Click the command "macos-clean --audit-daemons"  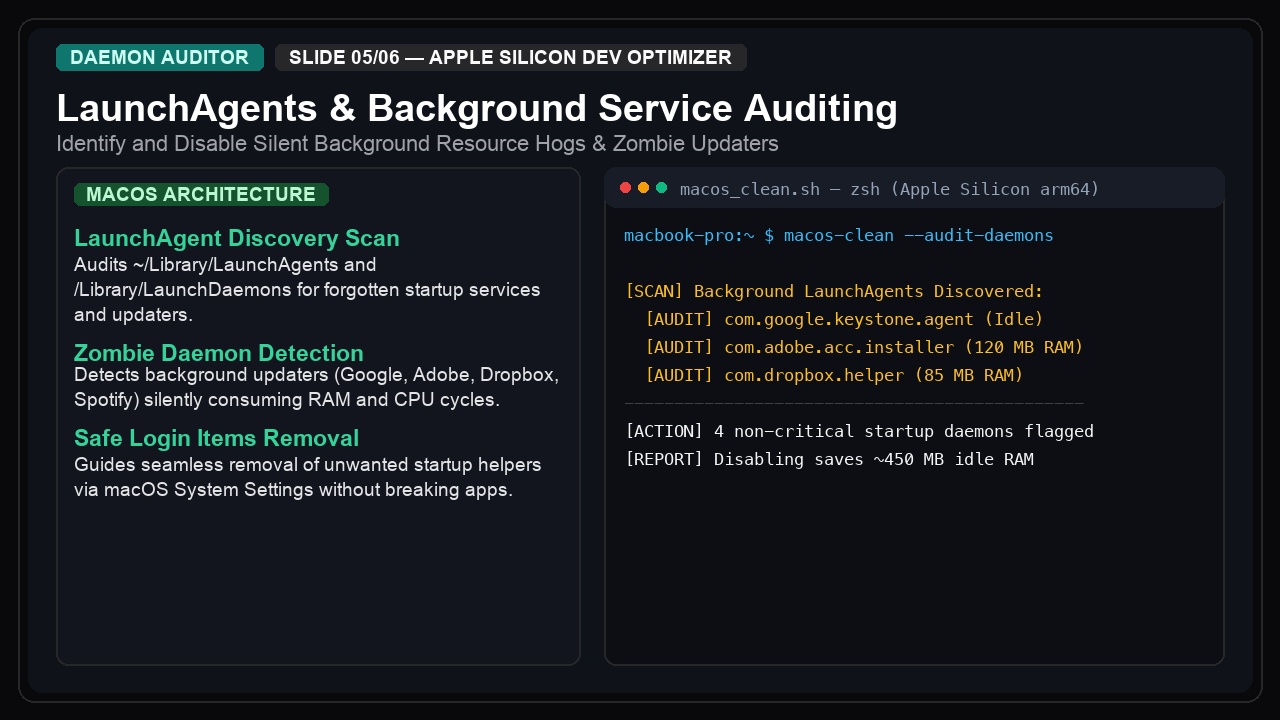click(x=918, y=236)
